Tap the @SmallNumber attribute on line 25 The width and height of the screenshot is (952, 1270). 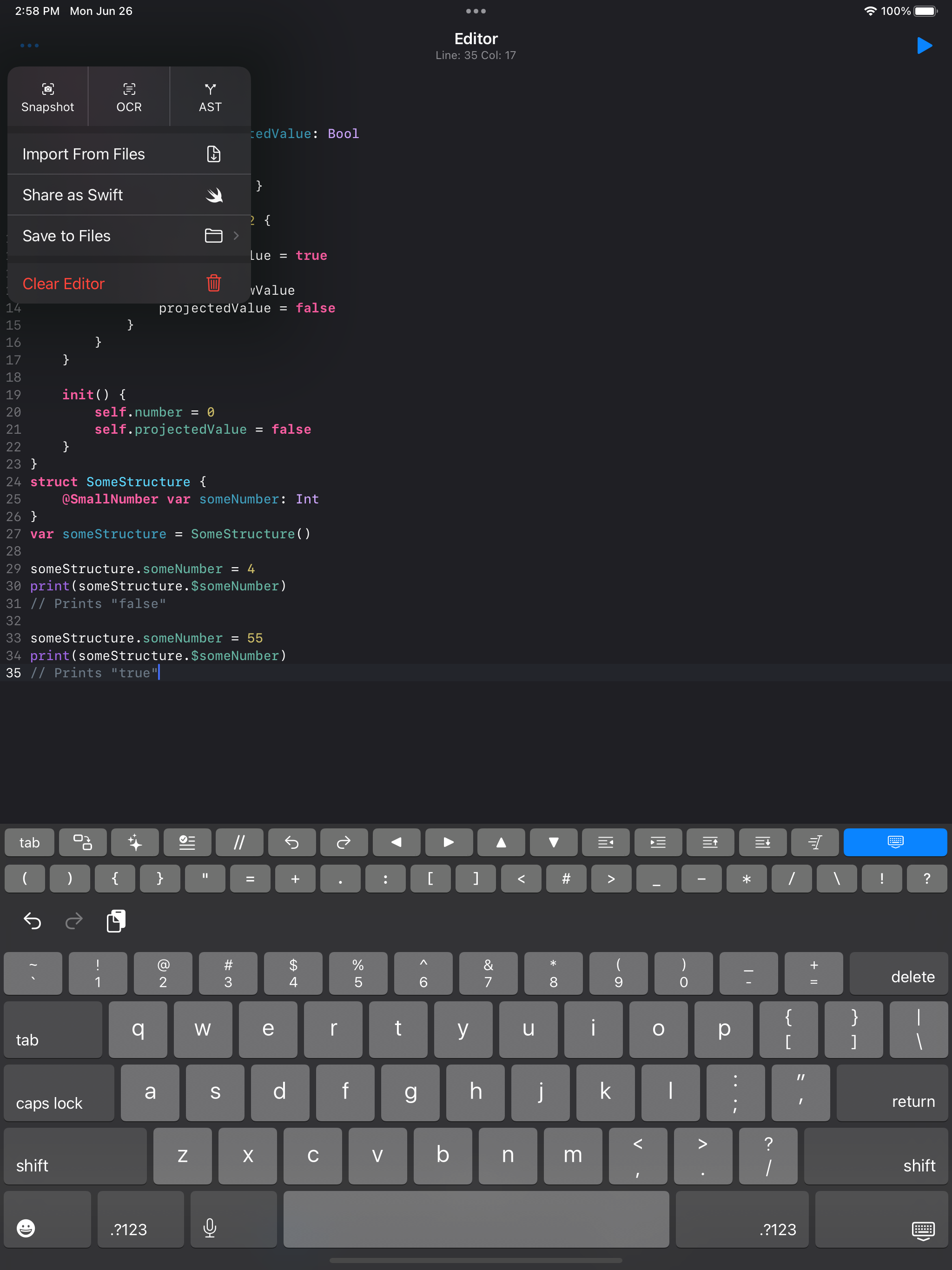[110, 499]
